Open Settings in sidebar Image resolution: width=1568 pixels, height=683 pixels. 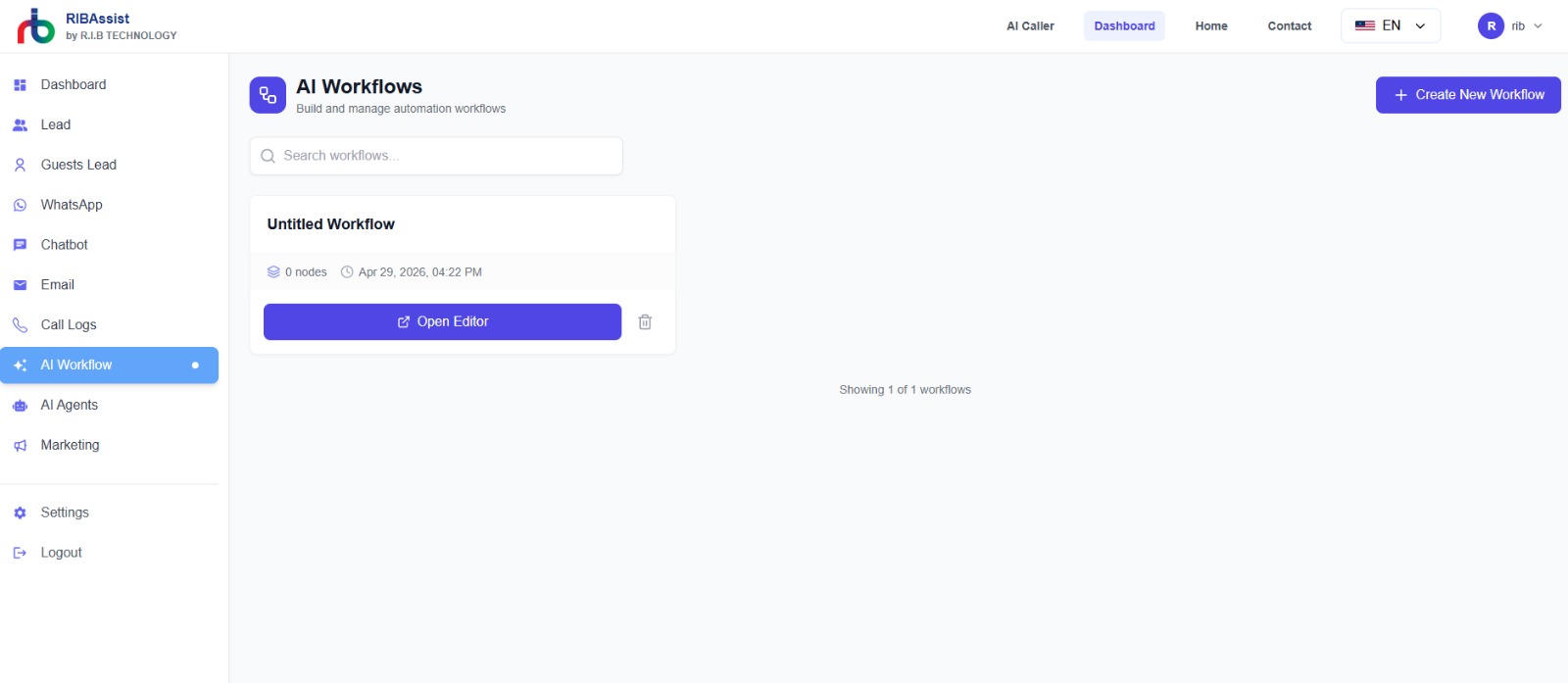pyautogui.click(x=109, y=512)
